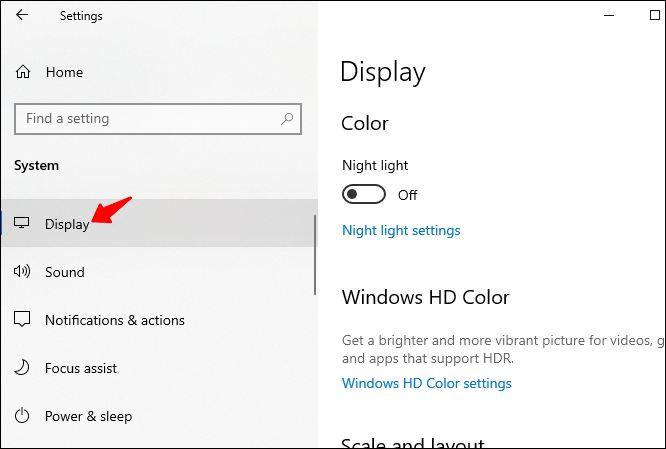Click the search magnifier icon
The height and width of the screenshot is (449, 666).
point(287,119)
